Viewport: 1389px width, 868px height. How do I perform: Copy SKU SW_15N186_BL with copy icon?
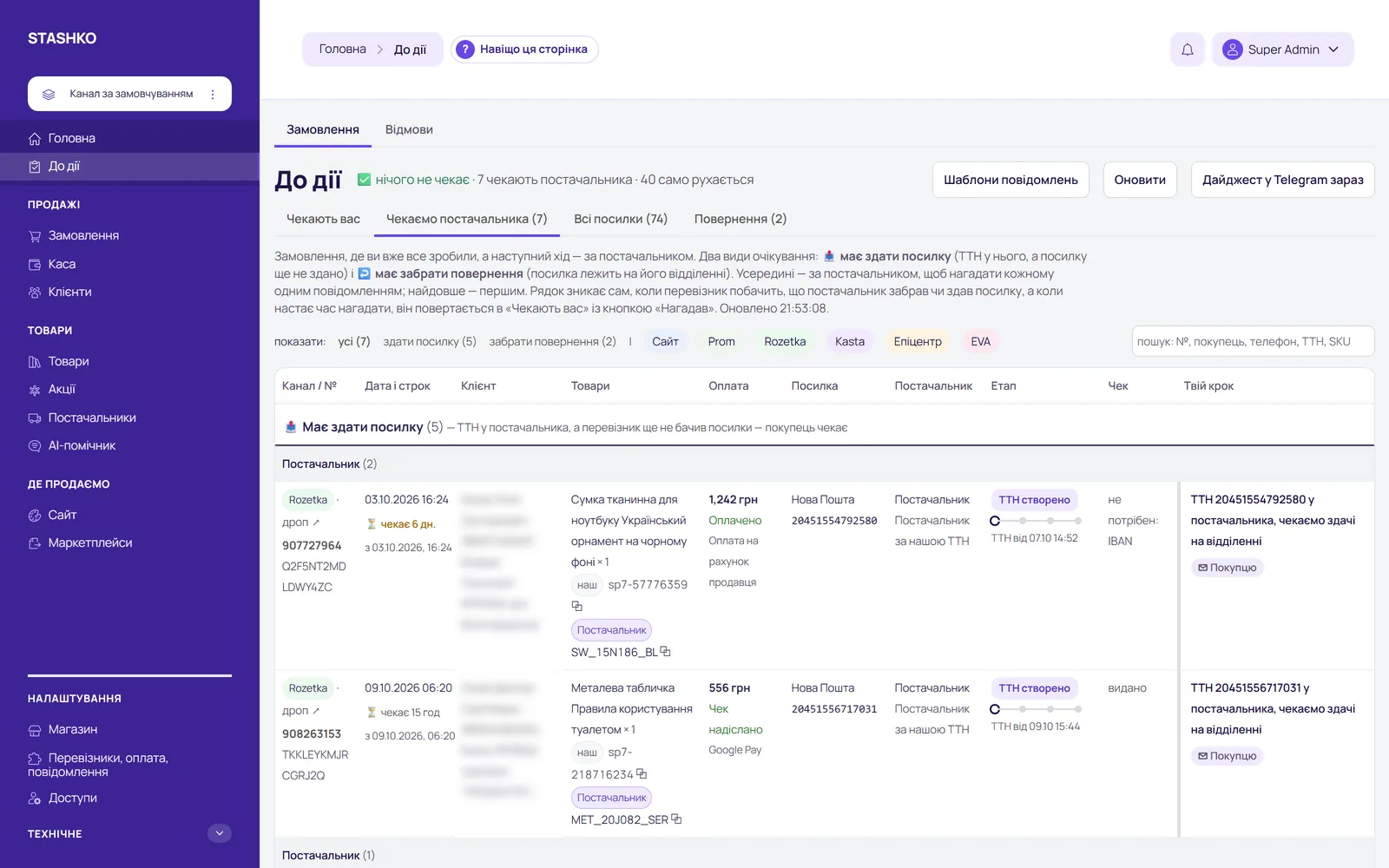[x=666, y=651]
